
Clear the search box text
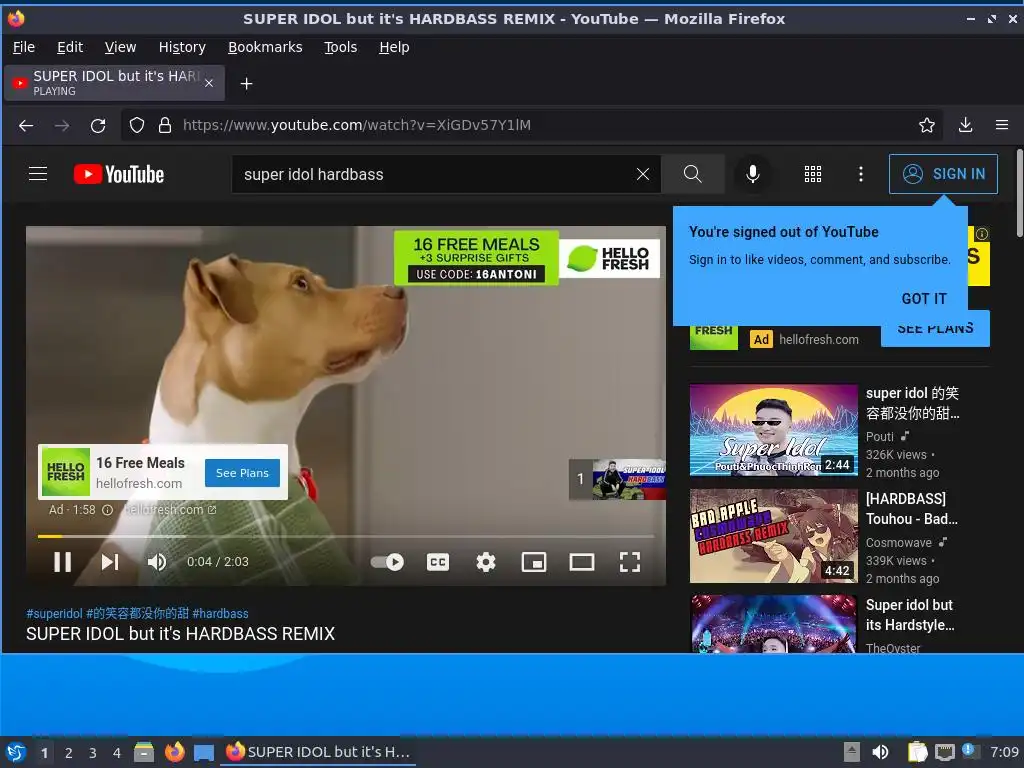643,174
